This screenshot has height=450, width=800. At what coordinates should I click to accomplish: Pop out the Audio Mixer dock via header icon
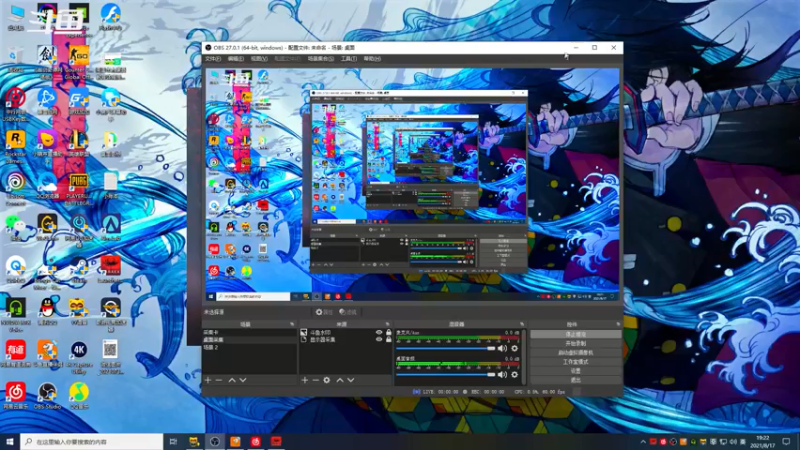(x=522, y=324)
